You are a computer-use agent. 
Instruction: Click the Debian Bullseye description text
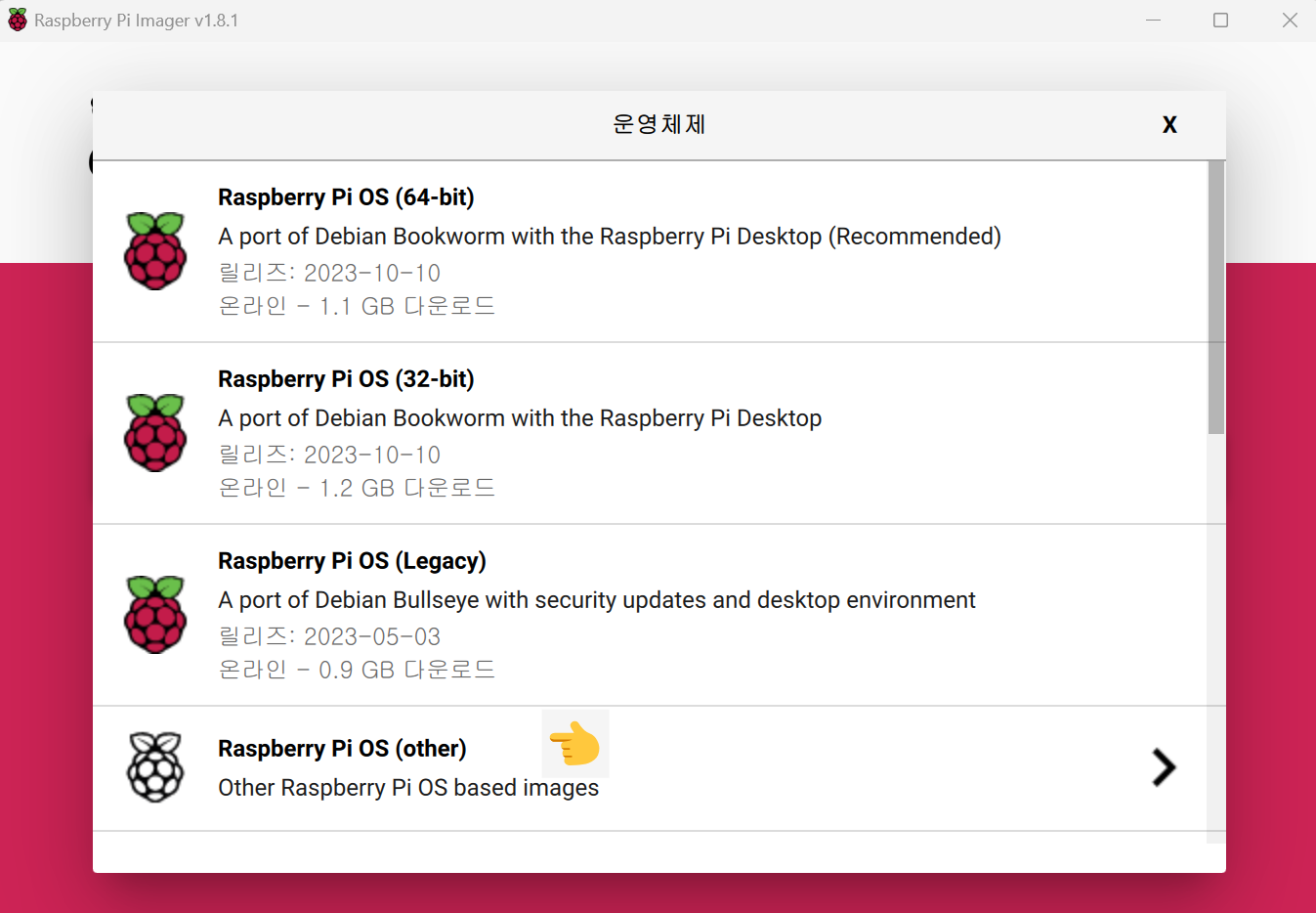[597, 600]
